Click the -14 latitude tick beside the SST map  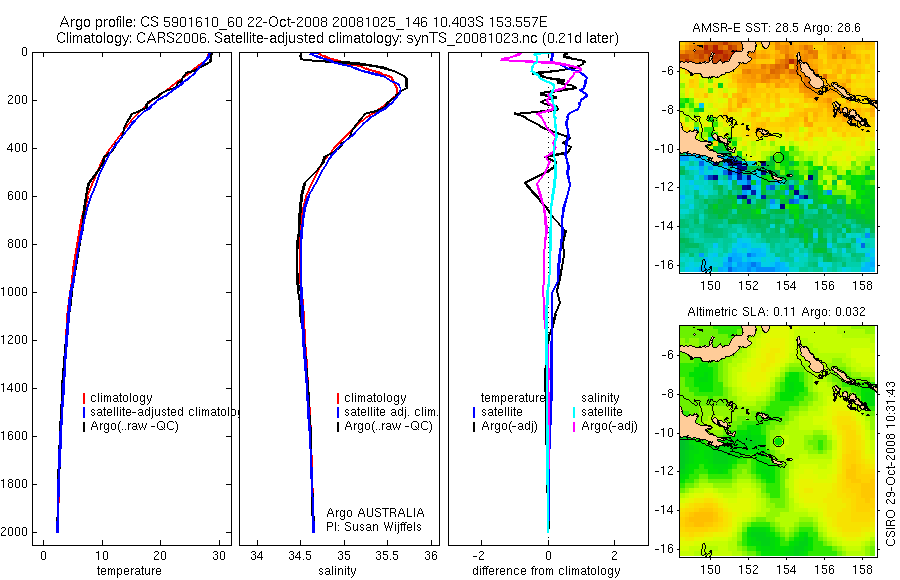[663, 226]
